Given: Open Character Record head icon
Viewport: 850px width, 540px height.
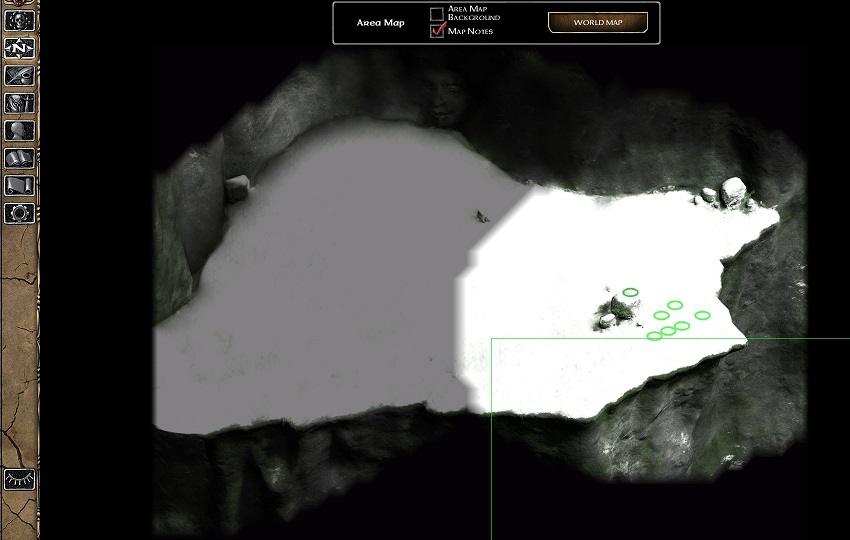Looking at the screenshot, I should (x=20, y=131).
